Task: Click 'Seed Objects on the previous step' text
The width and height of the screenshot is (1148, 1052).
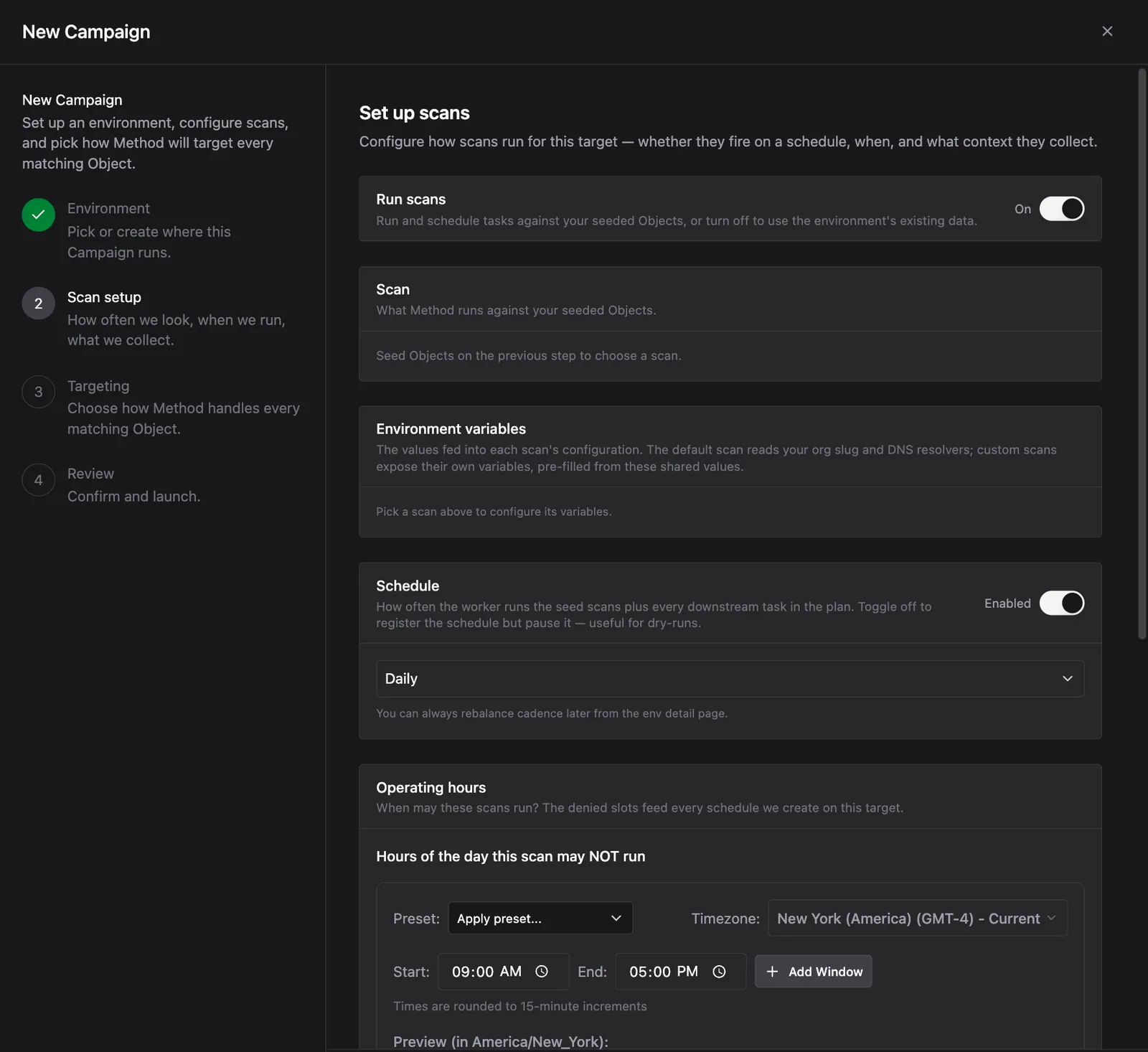Action: point(529,355)
